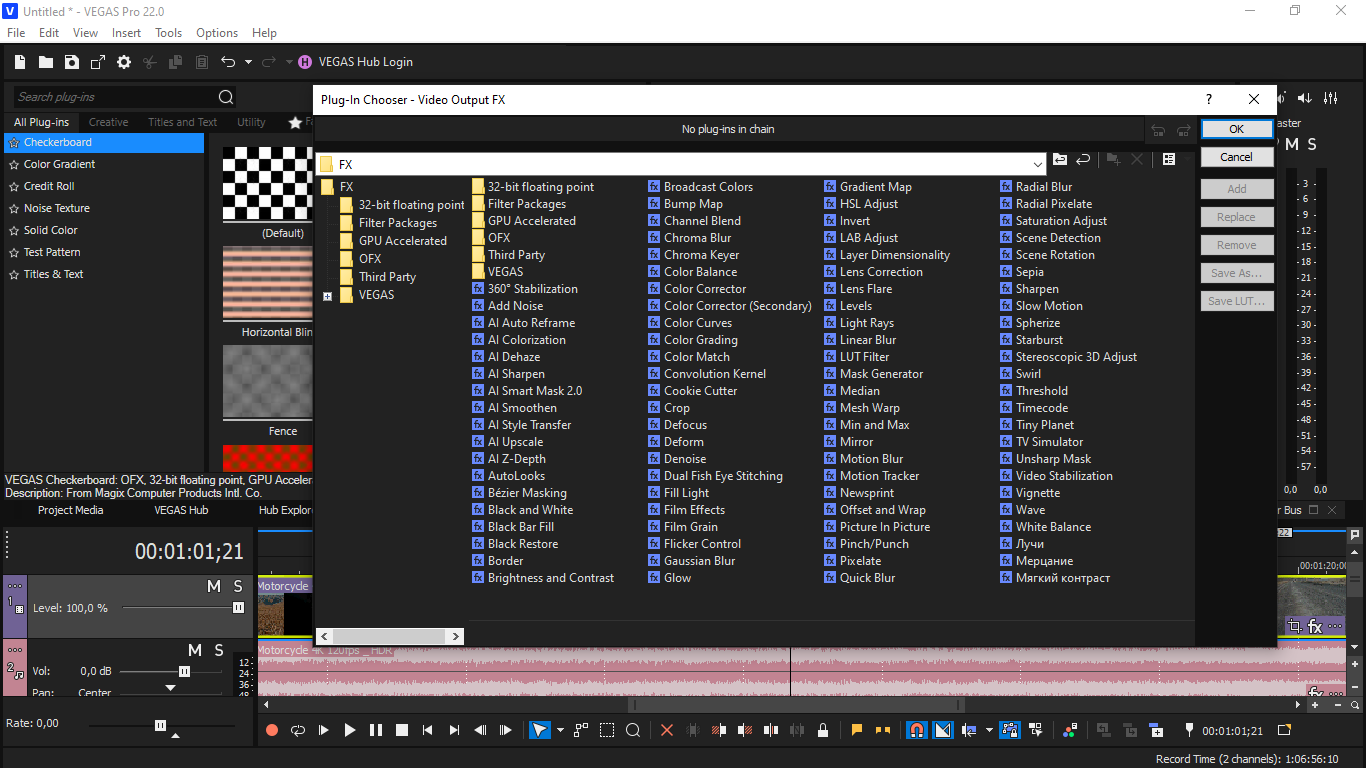Expand the VEGAS folder in tree
The height and width of the screenshot is (768, 1366).
pos(327,296)
